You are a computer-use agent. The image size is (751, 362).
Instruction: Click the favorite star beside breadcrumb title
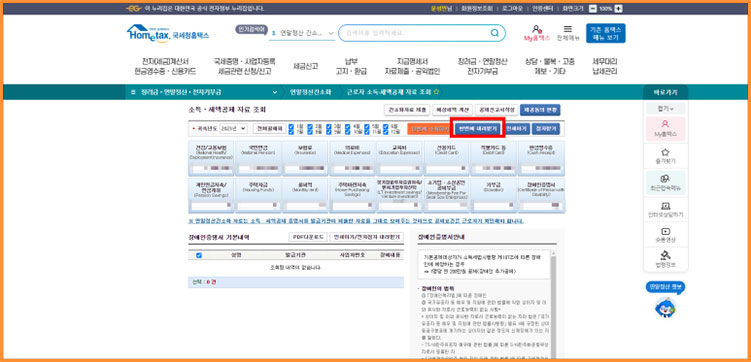point(436,92)
